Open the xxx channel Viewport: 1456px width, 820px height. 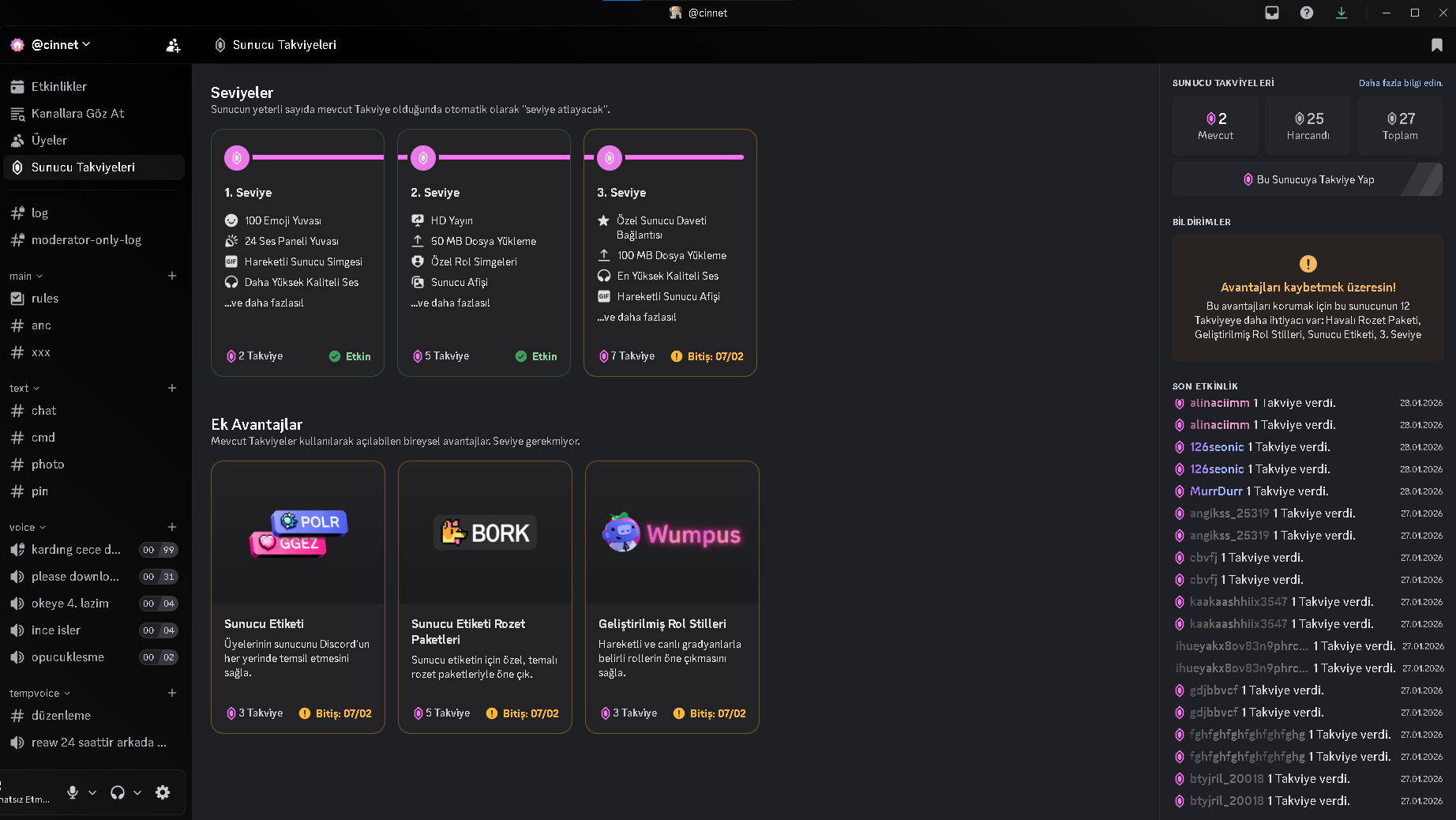94,352
